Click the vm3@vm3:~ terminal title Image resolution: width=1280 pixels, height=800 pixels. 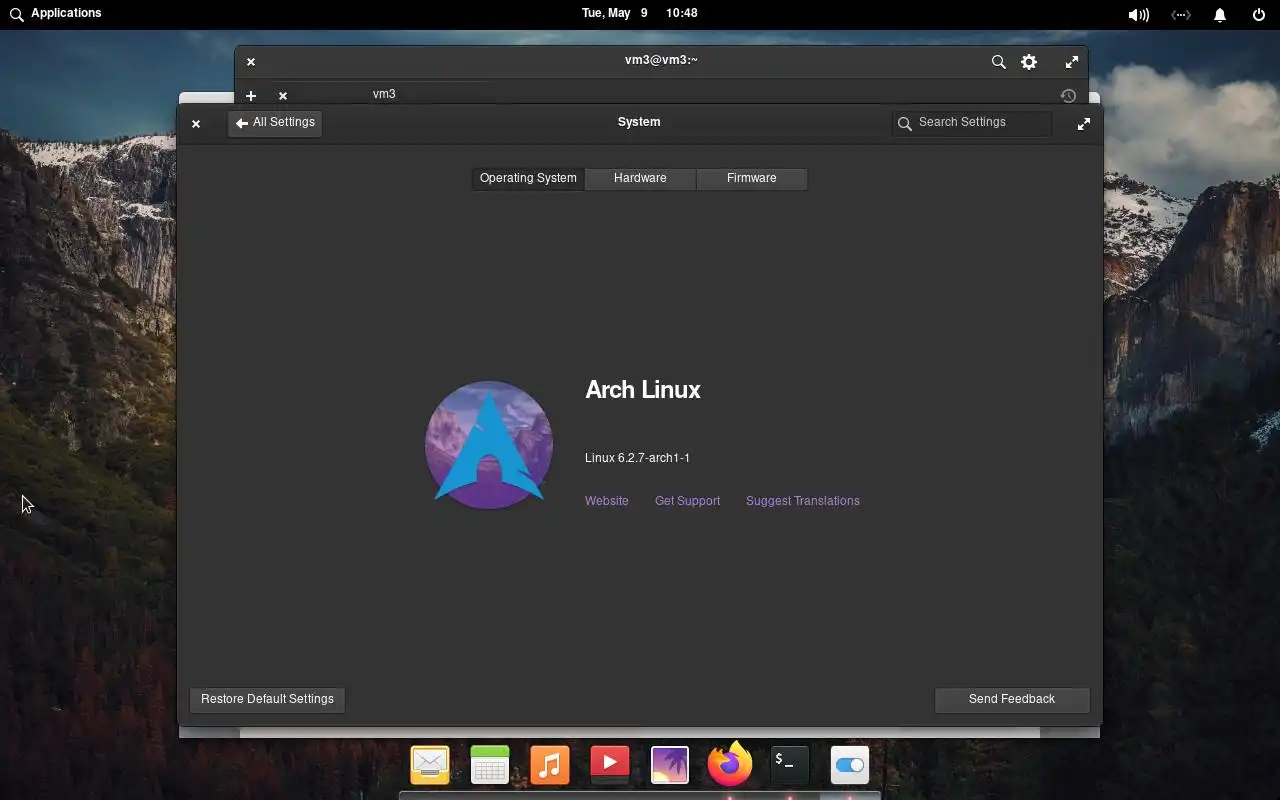click(x=661, y=60)
